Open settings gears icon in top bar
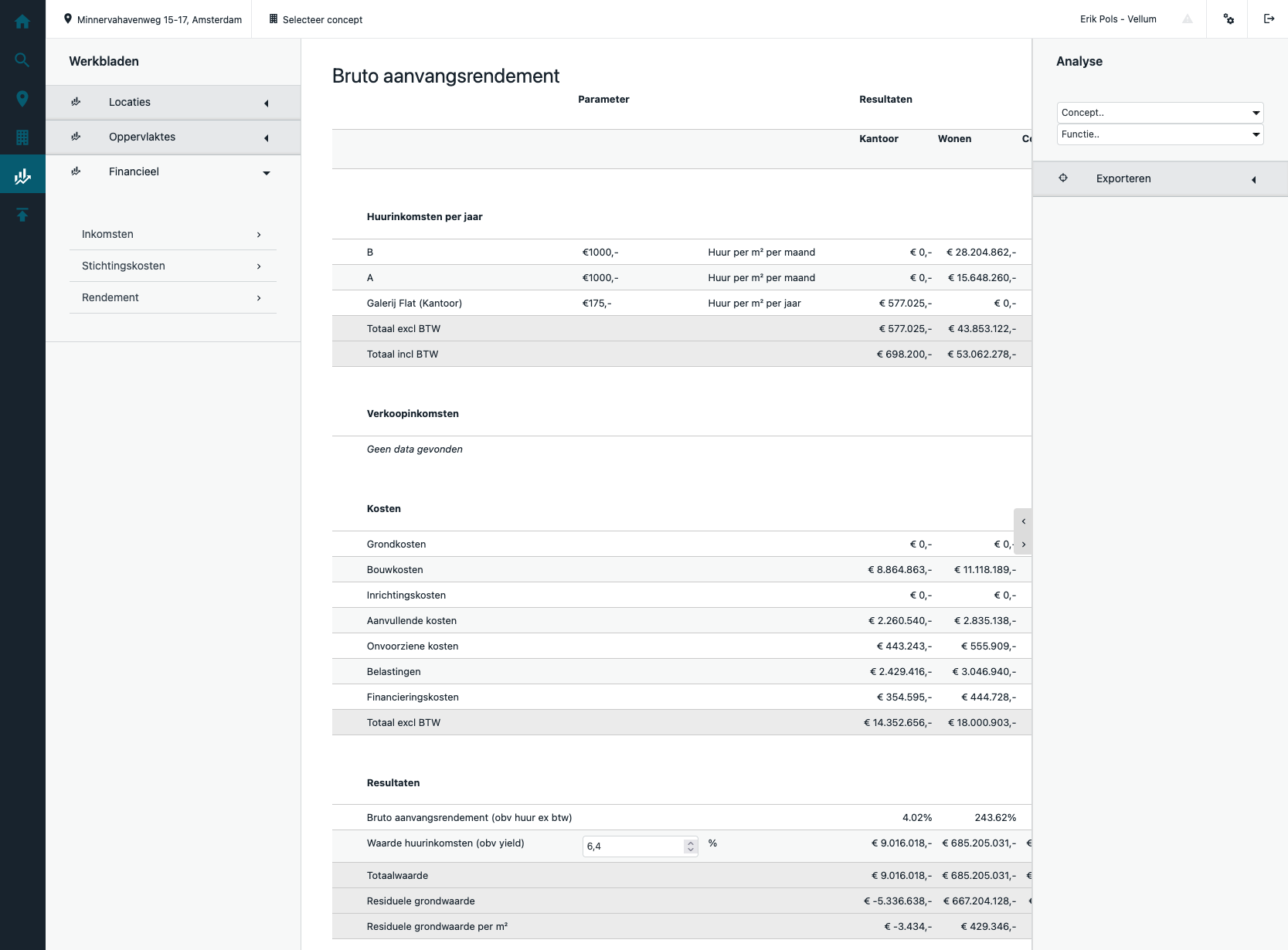The image size is (1288, 950). point(1229,19)
